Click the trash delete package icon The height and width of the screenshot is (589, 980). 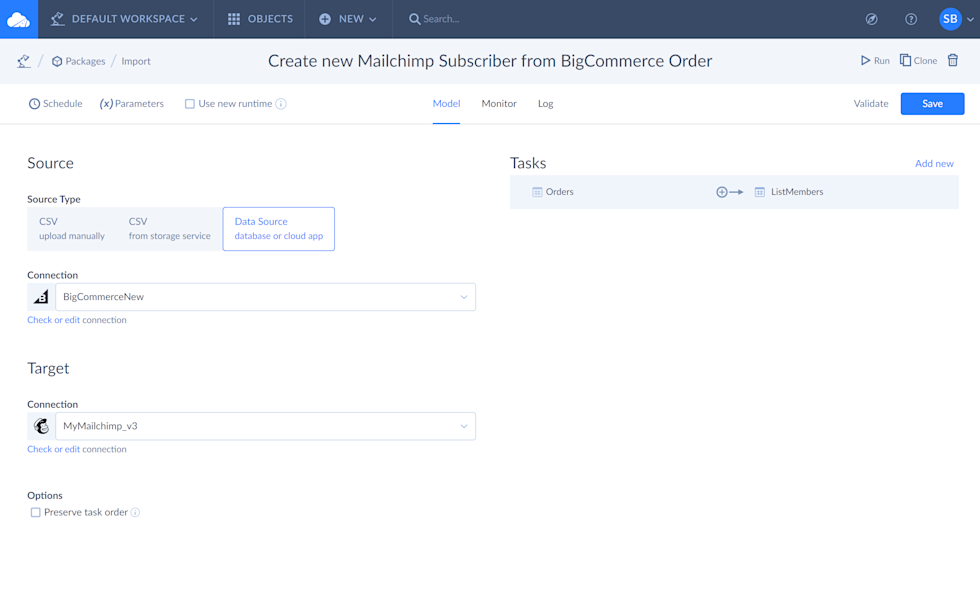(x=953, y=61)
